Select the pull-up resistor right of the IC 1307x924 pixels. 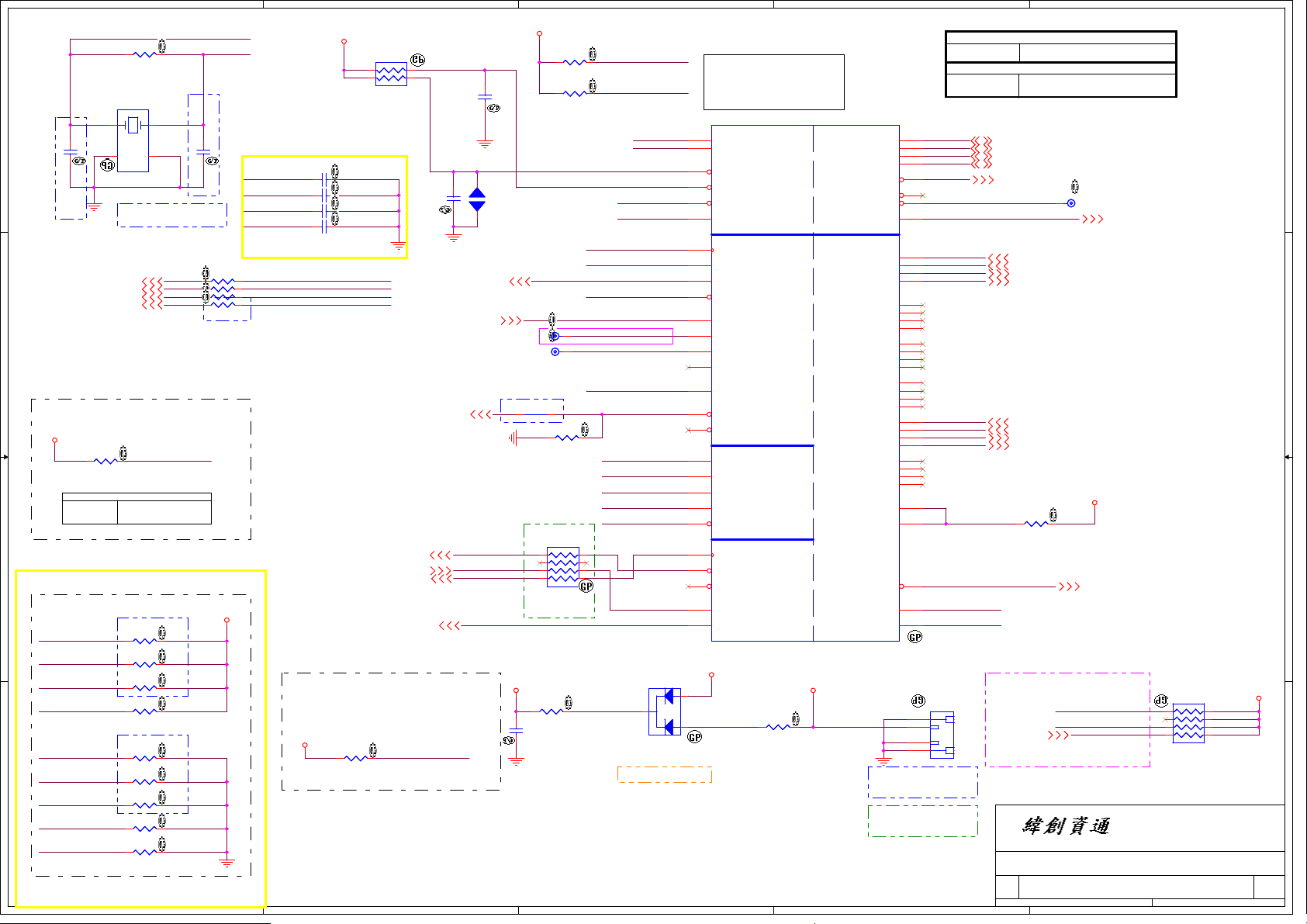(x=1036, y=524)
